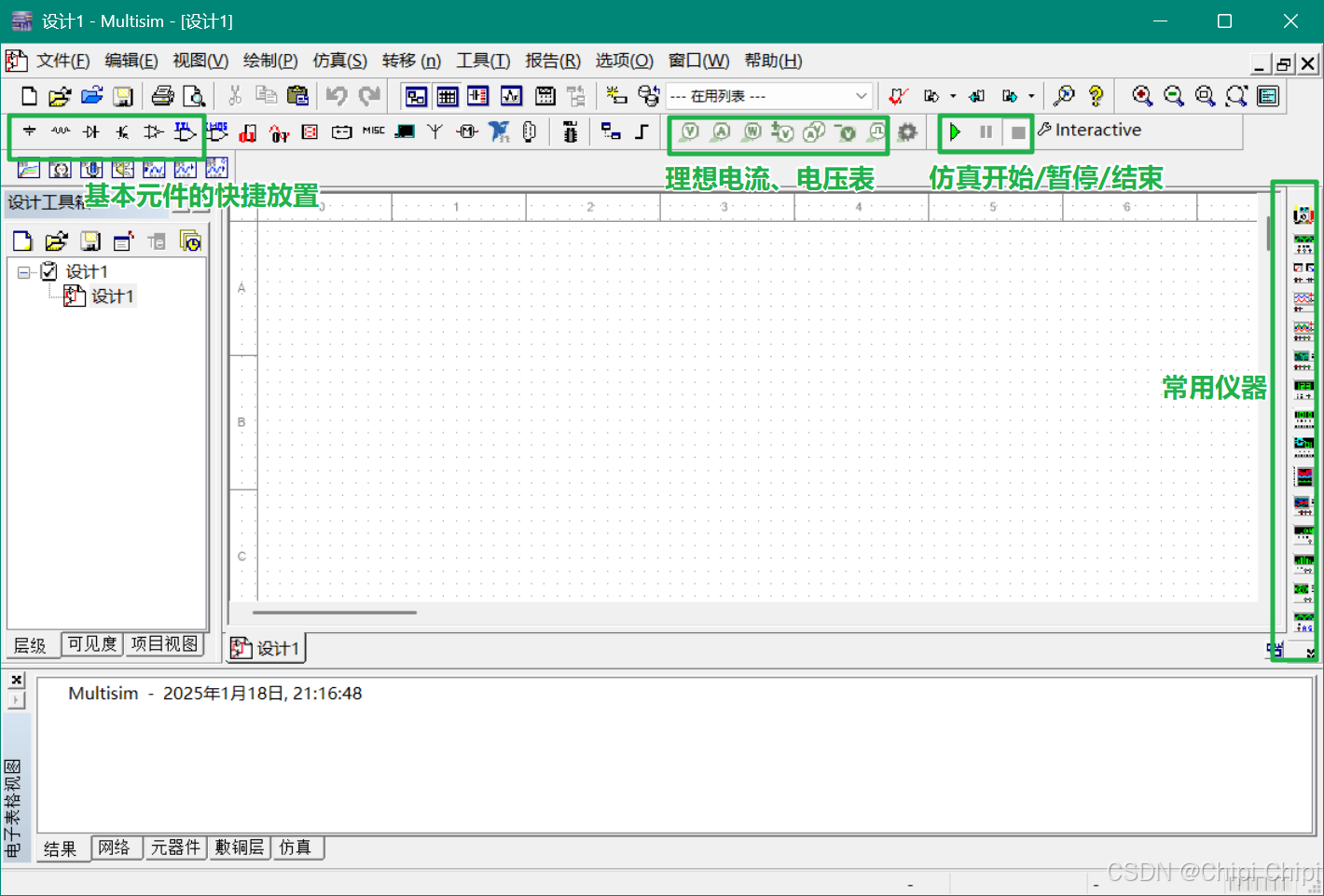Switch to the 元器件 spreadsheet tab
The width and height of the screenshot is (1324, 896).
click(x=175, y=848)
